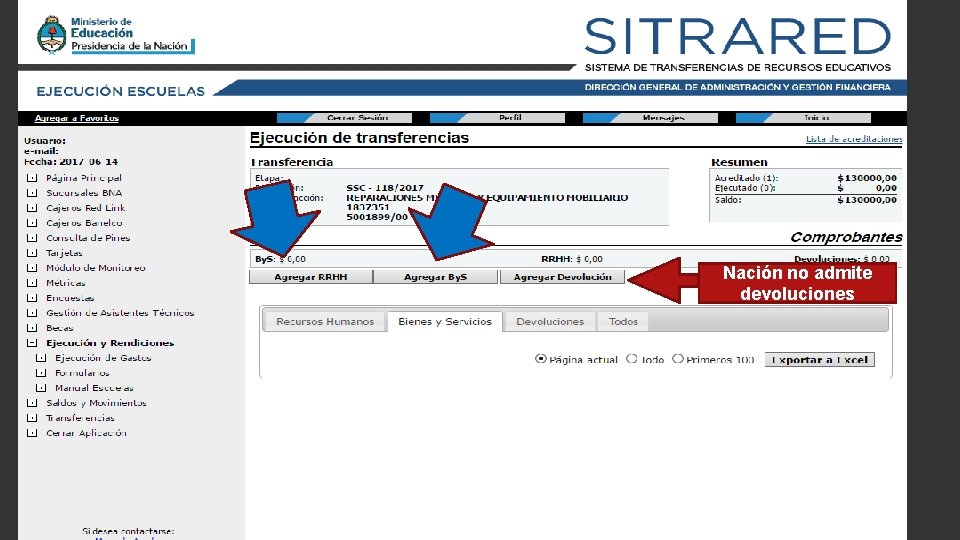Viewport: 960px width, 540px height.
Task: Open Módulo de Monitoreo entry
Action: [x=96, y=268]
